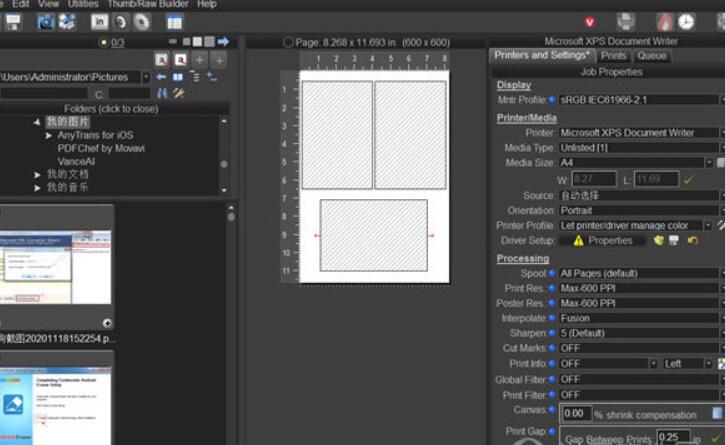Click the colored table grid toolbar icon
Image resolution: width=725 pixels, height=445 pixels.
pos(174,22)
